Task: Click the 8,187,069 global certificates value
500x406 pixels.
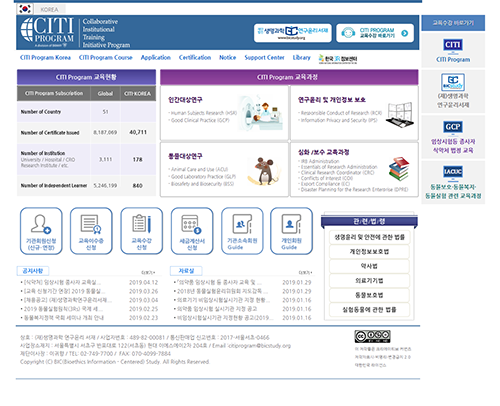Action: coord(105,132)
